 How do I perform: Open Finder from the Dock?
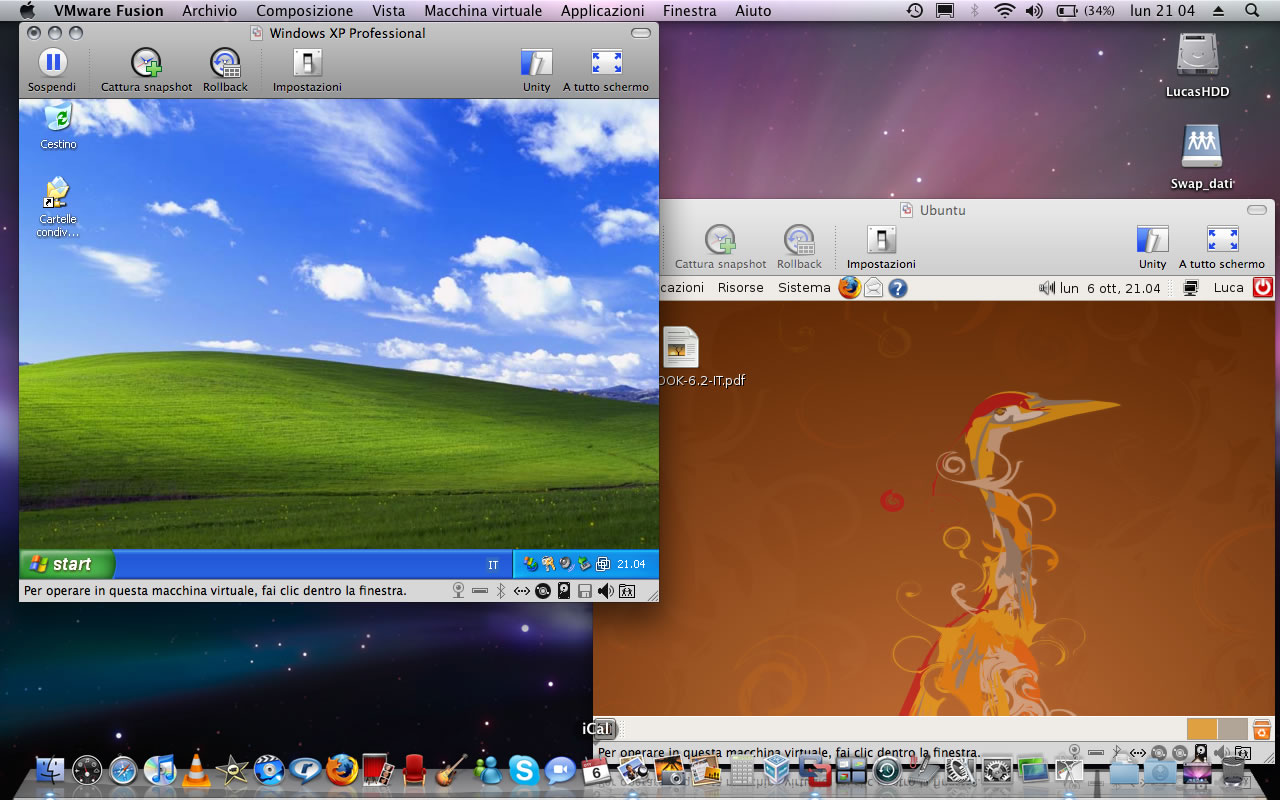pos(50,770)
